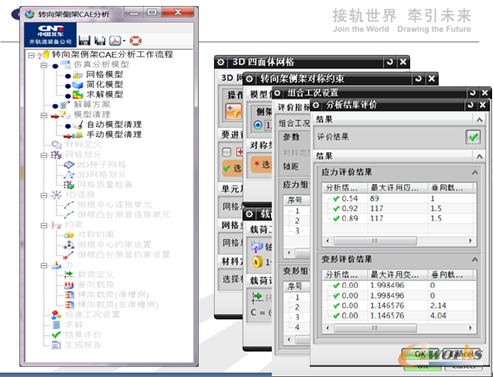493x377 pixels.
Task: Select the 0.54 stress result row
Action: click(x=398, y=199)
